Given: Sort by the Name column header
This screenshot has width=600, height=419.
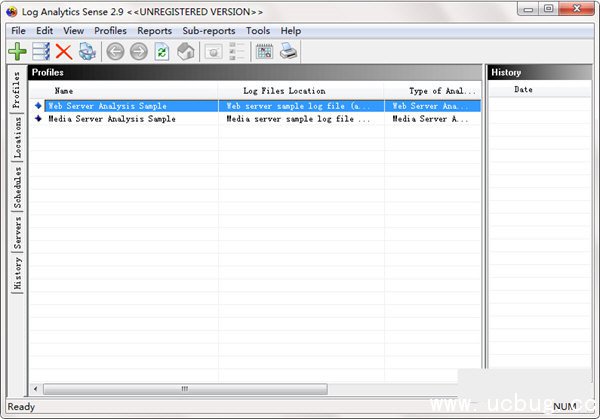Looking at the screenshot, I should pos(124,91).
